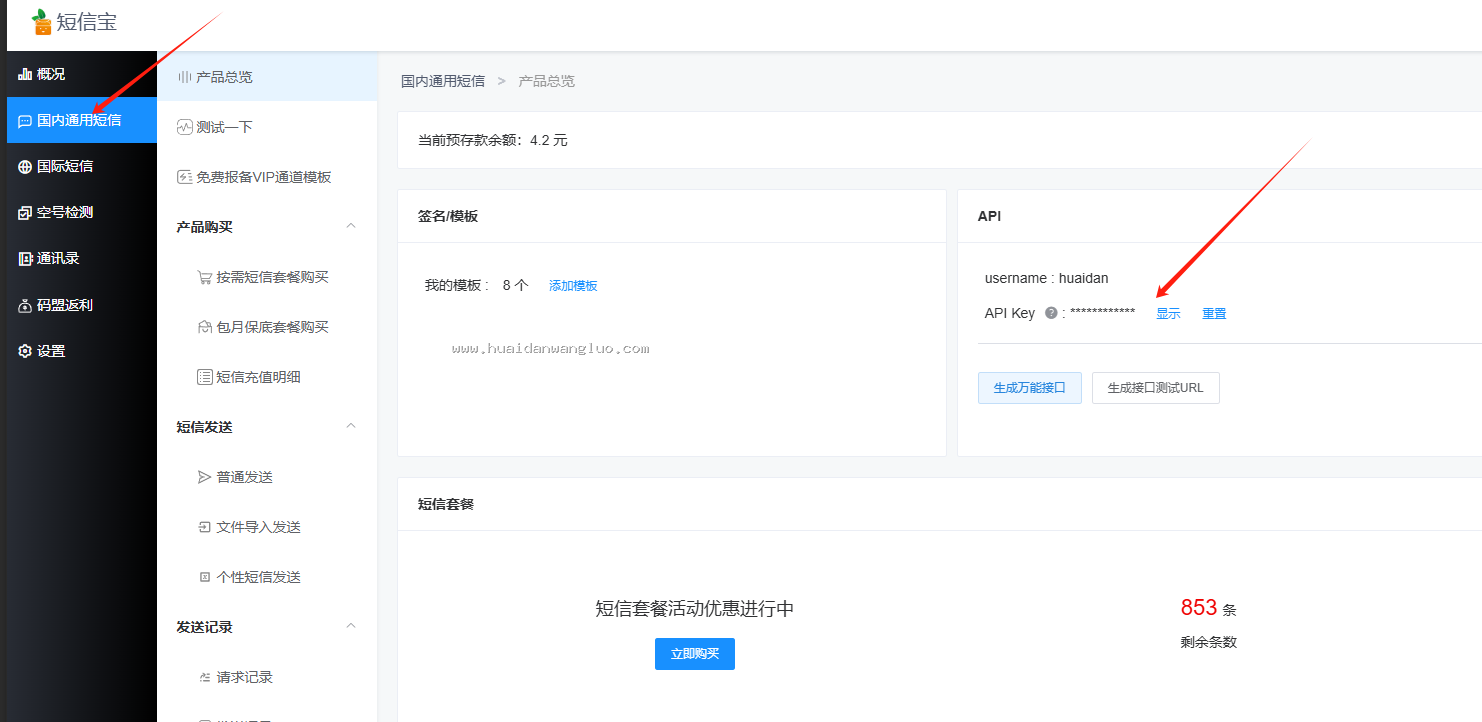Image resolution: width=1482 pixels, height=722 pixels.
Task: Click the username : huaidan text
Action: tap(1046, 278)
